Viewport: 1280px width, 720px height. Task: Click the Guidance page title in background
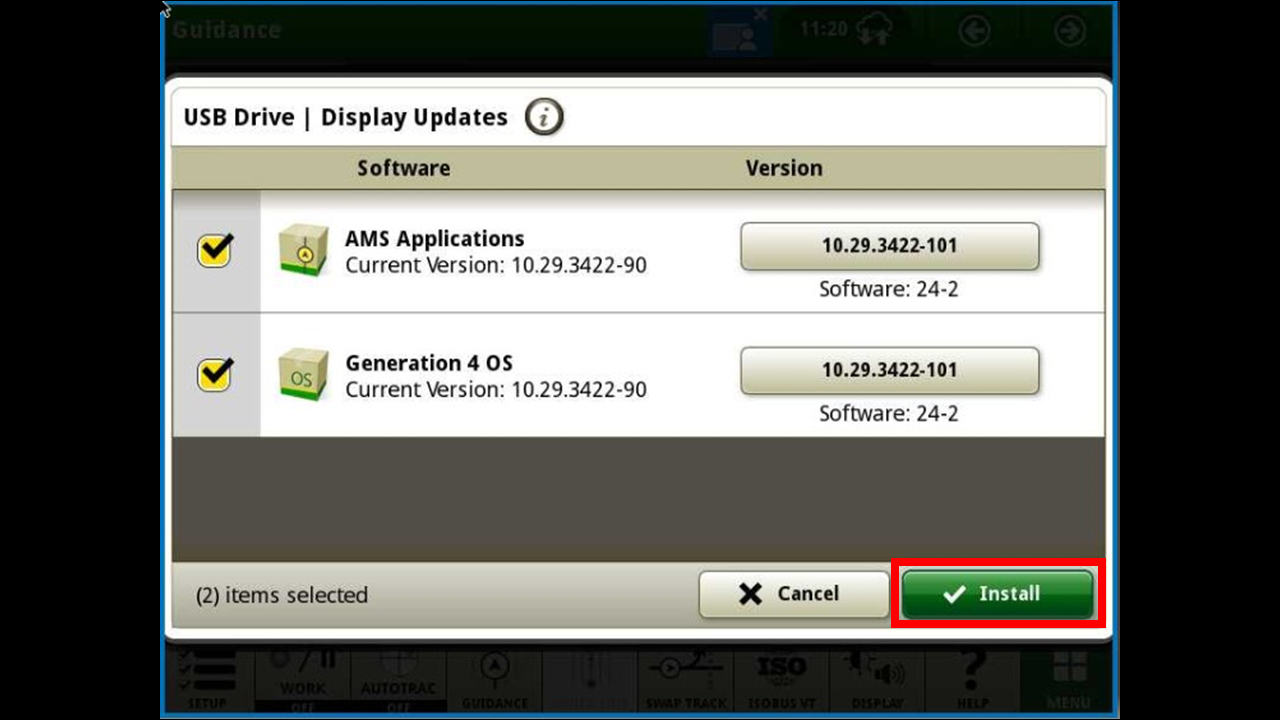coord(227,30)
